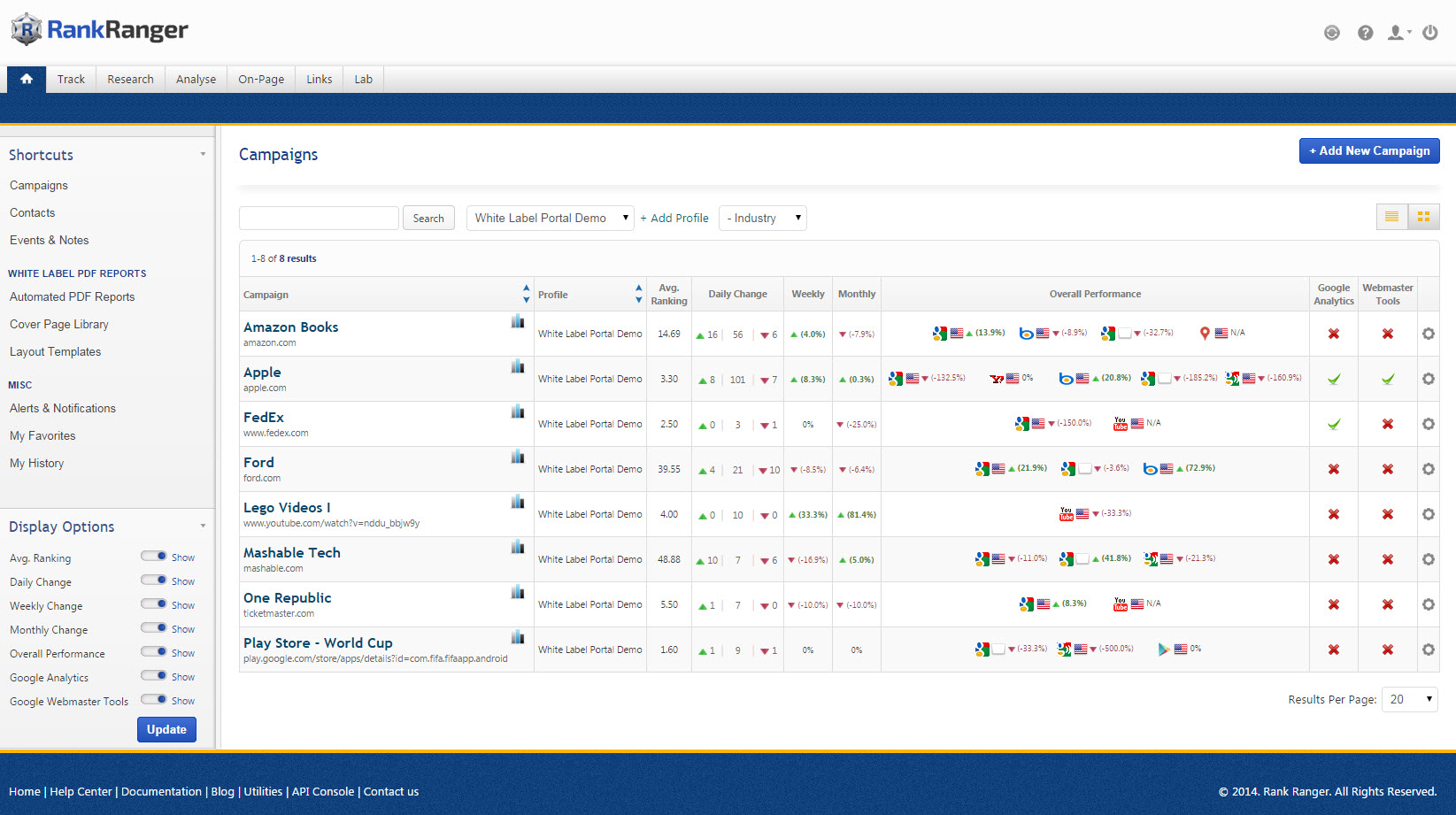1456x815 pixels.
Task: Click the settings gear for Ford campaign
Action: pyautogui.click(x=1428, y=469)
